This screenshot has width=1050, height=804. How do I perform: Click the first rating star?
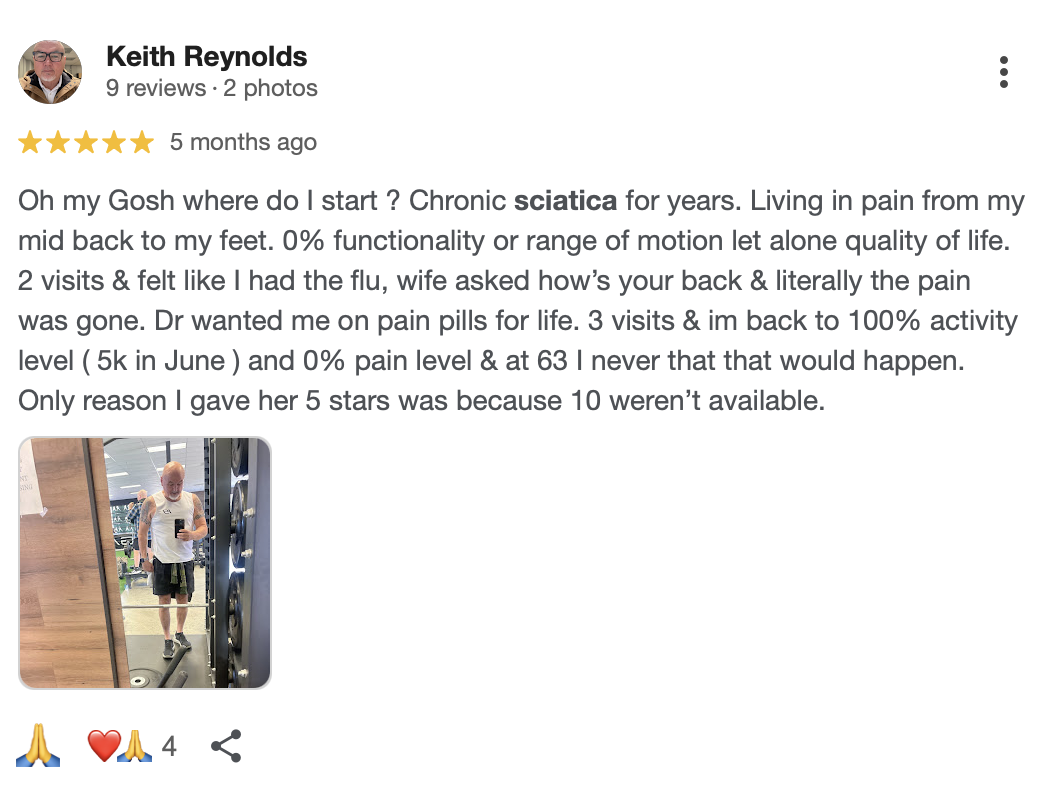[30, 143]
